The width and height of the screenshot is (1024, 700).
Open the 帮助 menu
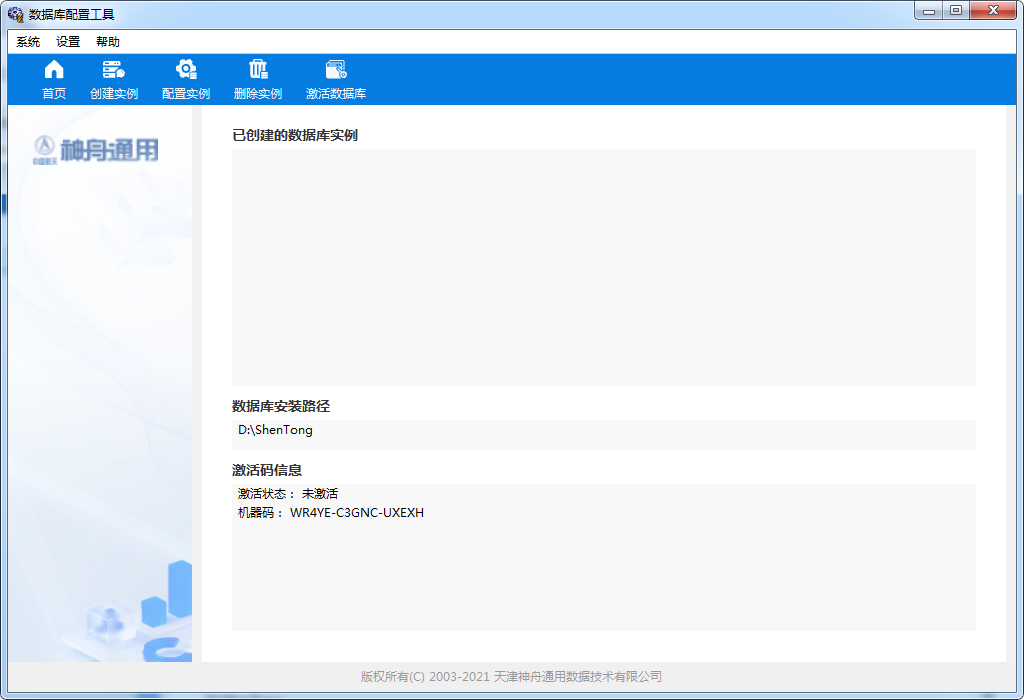click(108, 42)
